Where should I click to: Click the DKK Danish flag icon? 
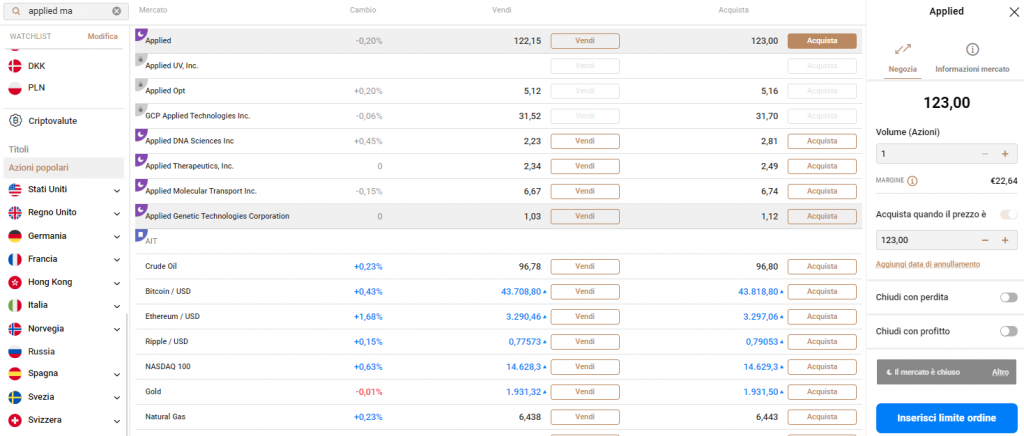15,66
